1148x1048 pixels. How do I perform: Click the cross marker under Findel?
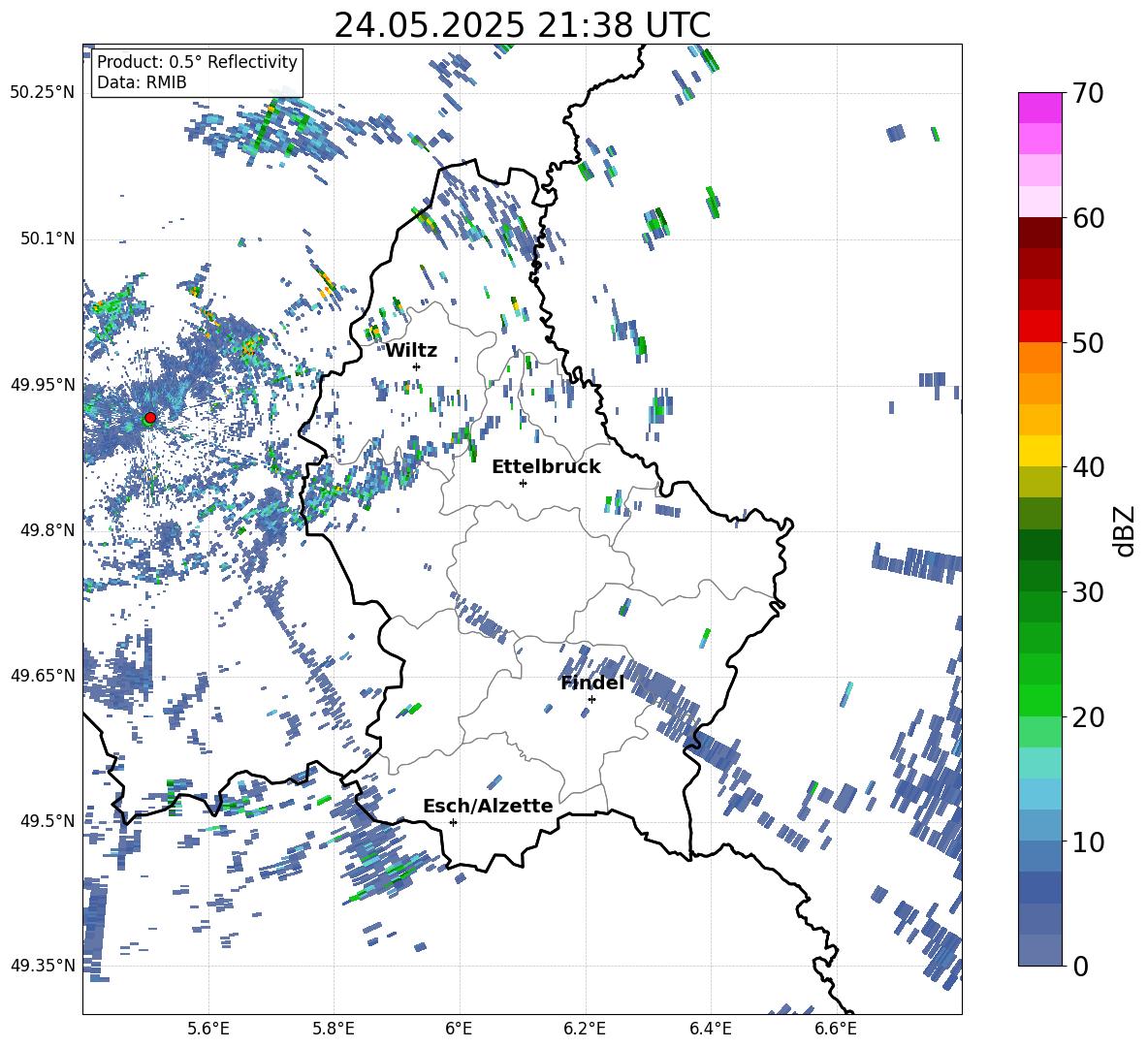[591, 700]
